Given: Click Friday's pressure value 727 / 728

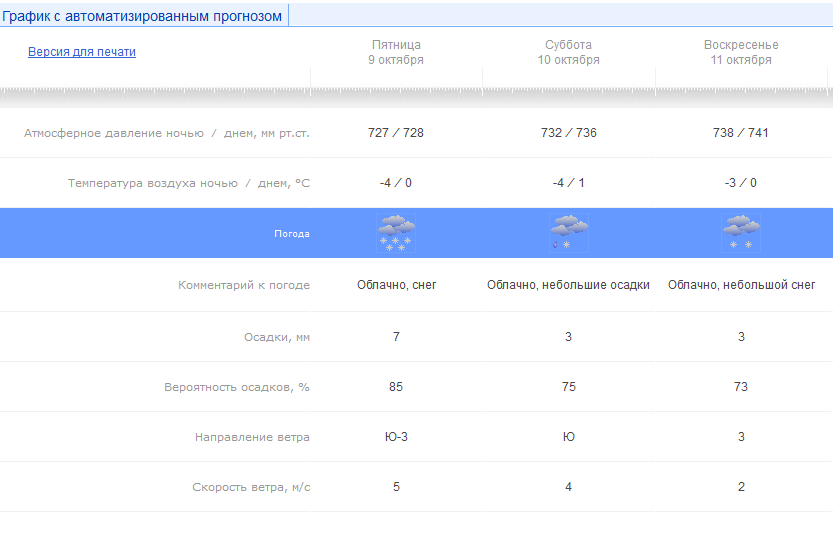Looking at the screenshot, I should tap(396, 133).
